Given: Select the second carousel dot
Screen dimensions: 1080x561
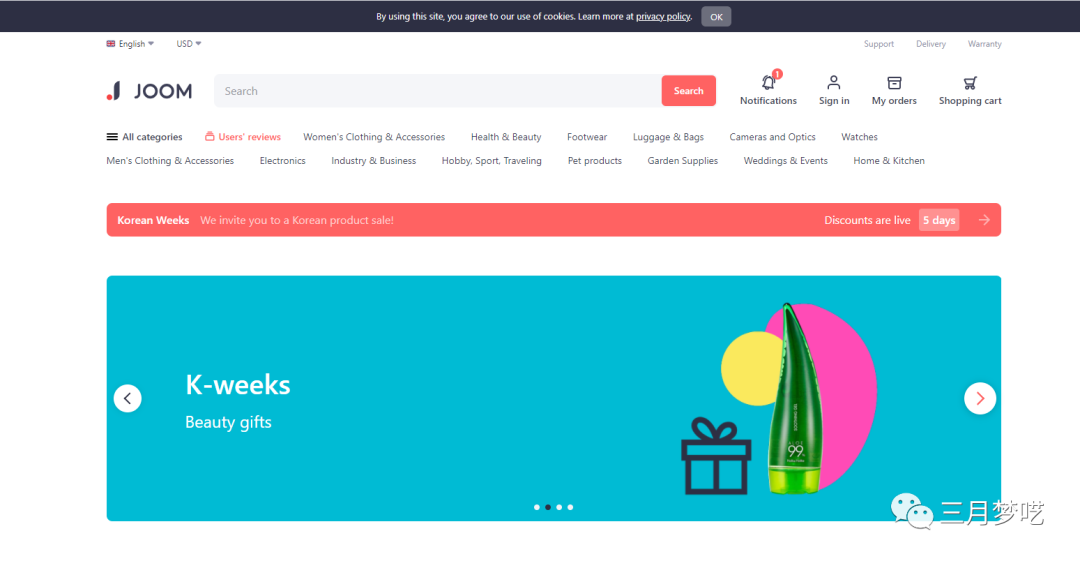Looking at the screenshot, I should point(548,507).
